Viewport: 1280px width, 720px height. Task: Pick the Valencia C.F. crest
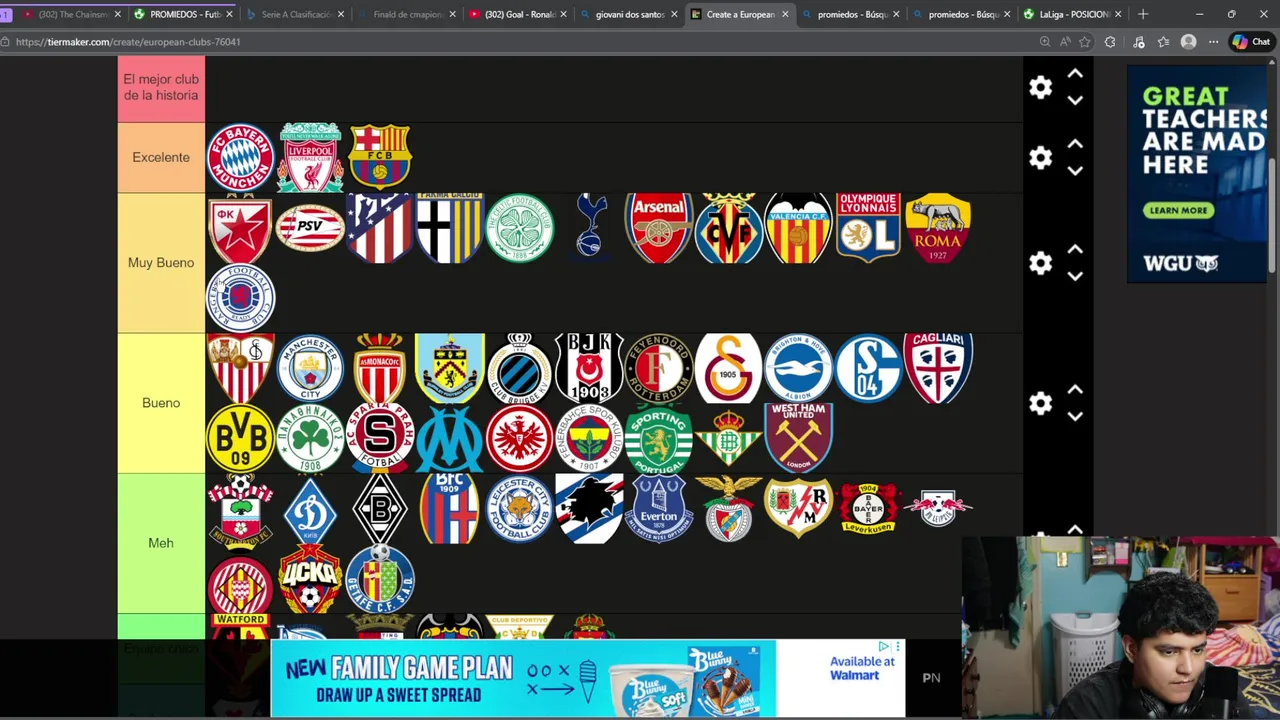tap(798, 228)
